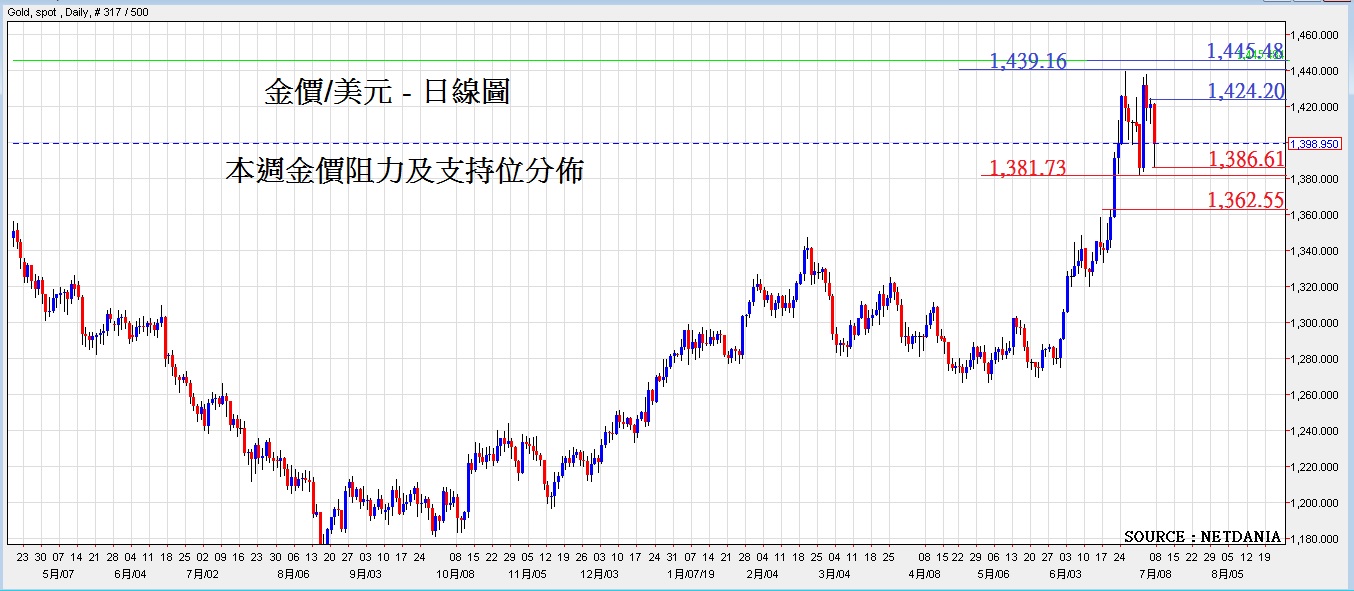
Task: Click the 3月/04 date axis label
Action: tap(835, 574)
